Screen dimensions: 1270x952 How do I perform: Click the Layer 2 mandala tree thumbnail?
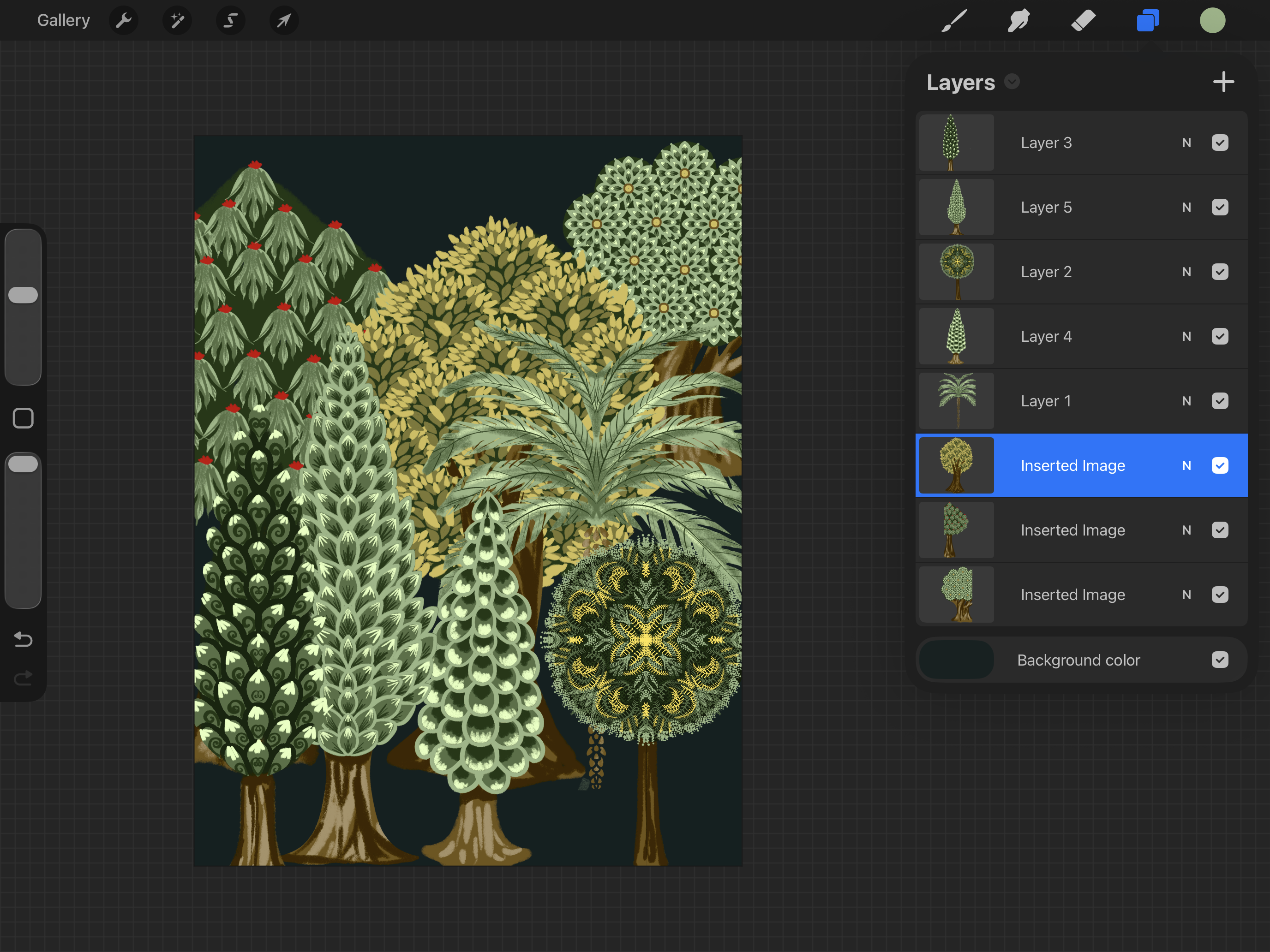pyautogui.click(x=957, y=271)
